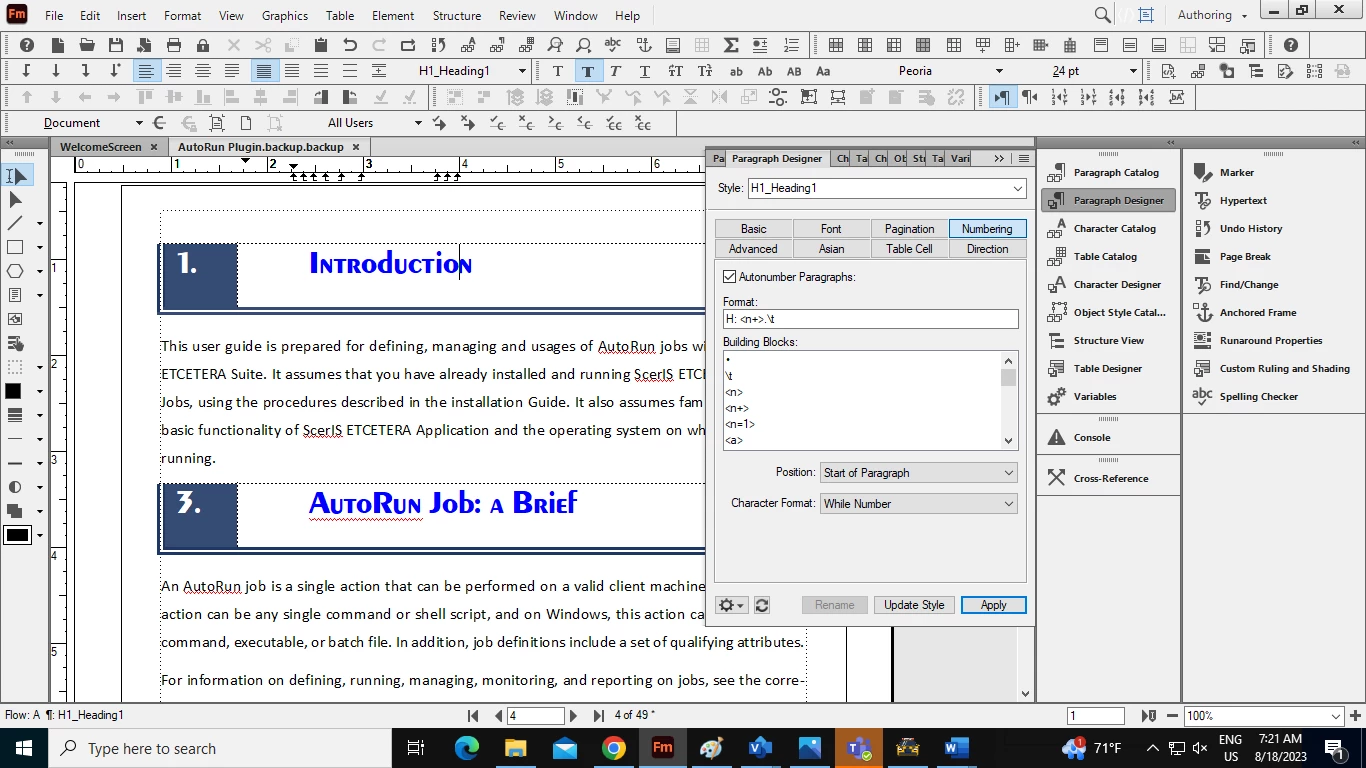The height and width of the screenshot is (768, 1366).
Task: Toggle left-to-right paragraph direction icon
Action: (x=1001, y=97)
